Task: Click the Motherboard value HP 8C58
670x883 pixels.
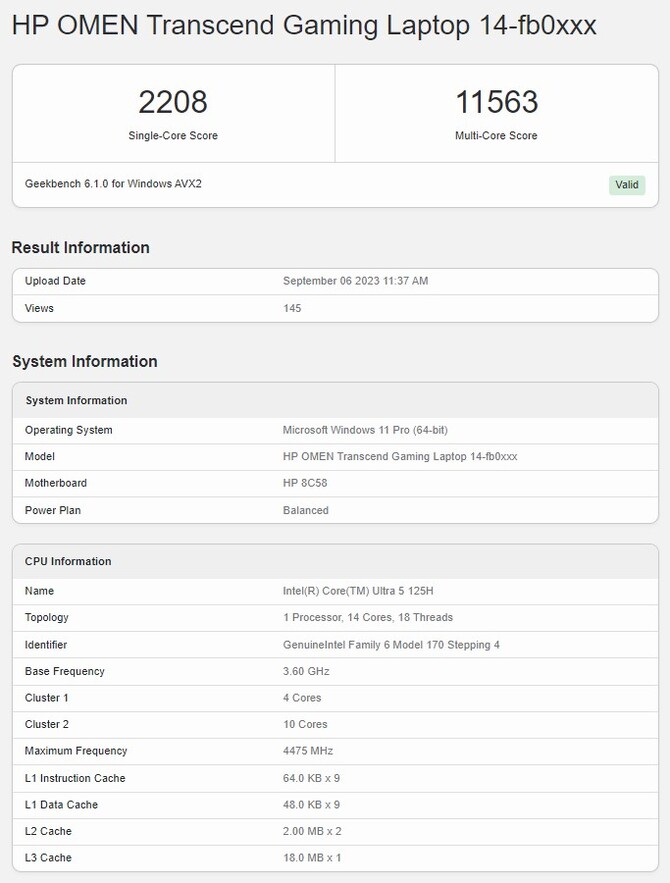Action: [x=305, y=483]
